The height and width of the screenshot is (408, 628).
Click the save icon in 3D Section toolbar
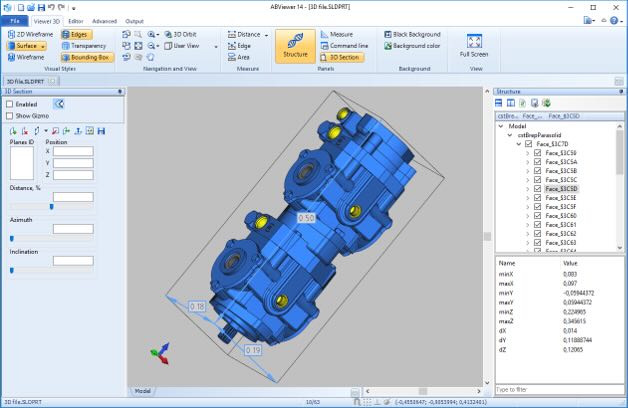[102, 131]
